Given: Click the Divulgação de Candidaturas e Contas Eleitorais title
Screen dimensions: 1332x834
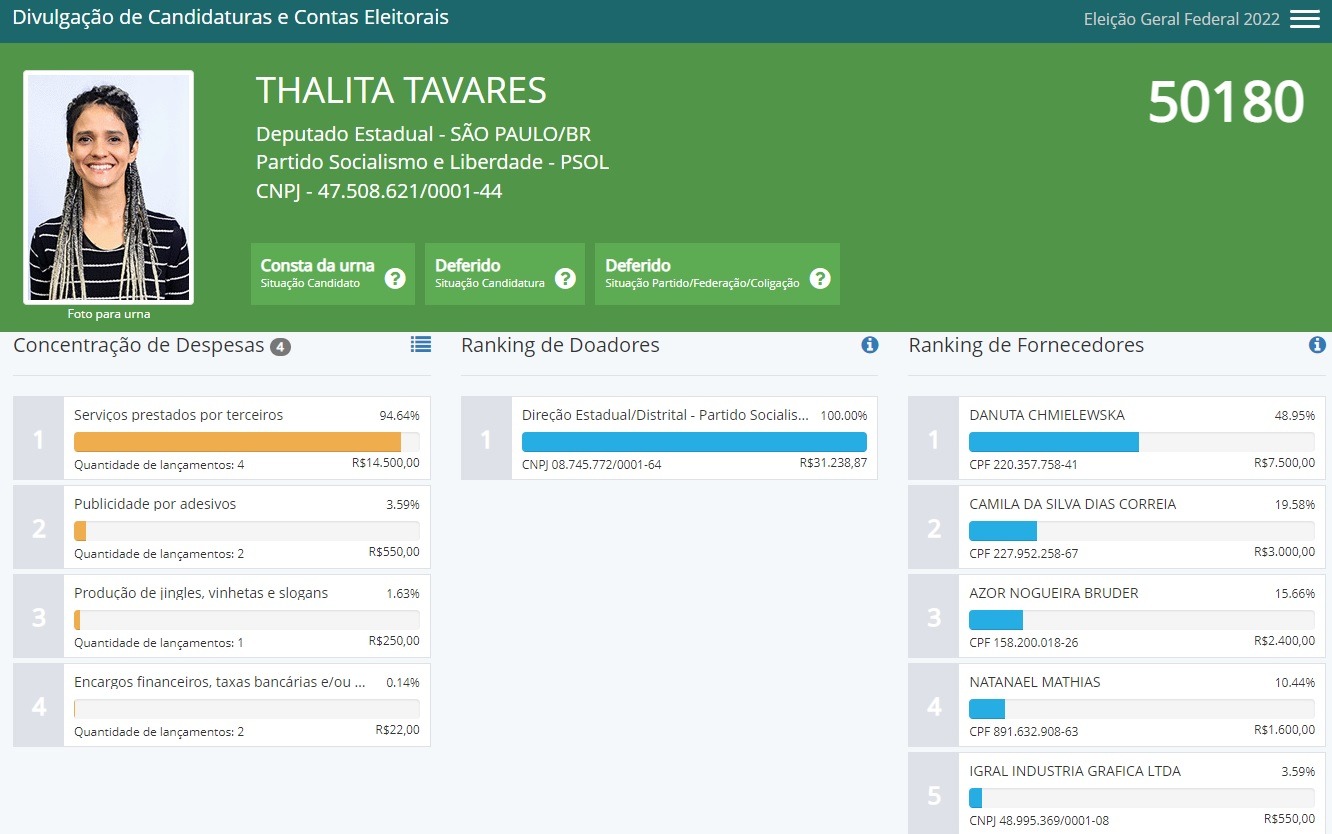Looking at the screenshot, I should 230,18.
